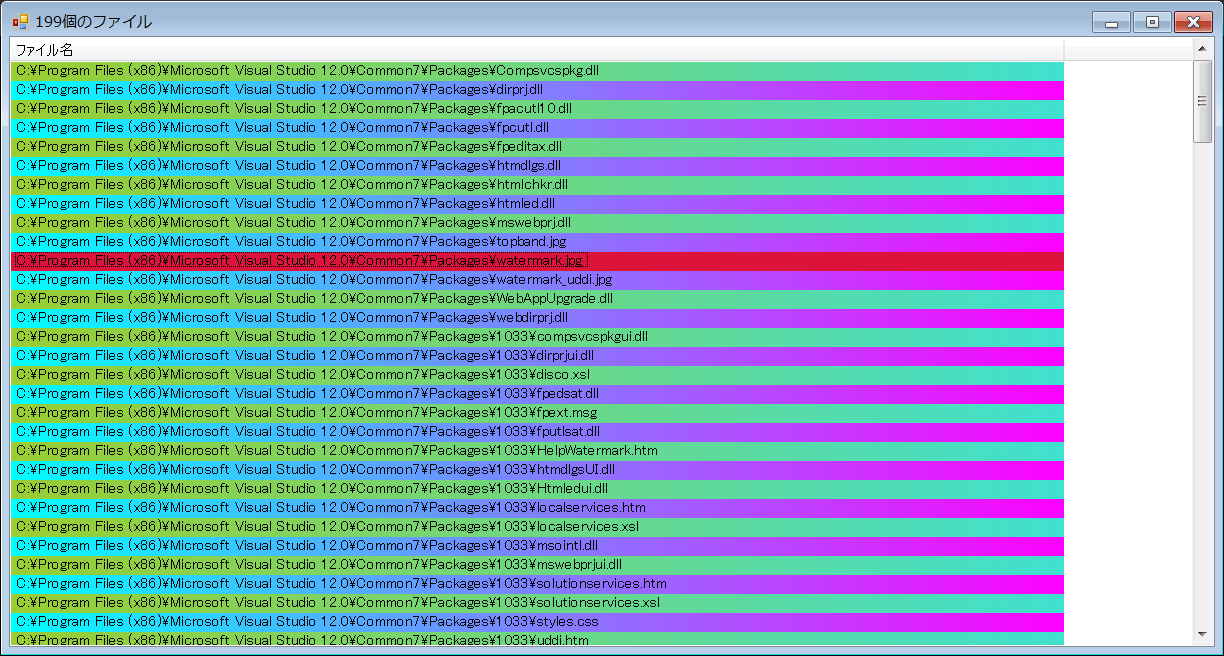Select the watermark_uddi.jpg row
This screenshot has width=1224, height=656.
coord(537,280)
